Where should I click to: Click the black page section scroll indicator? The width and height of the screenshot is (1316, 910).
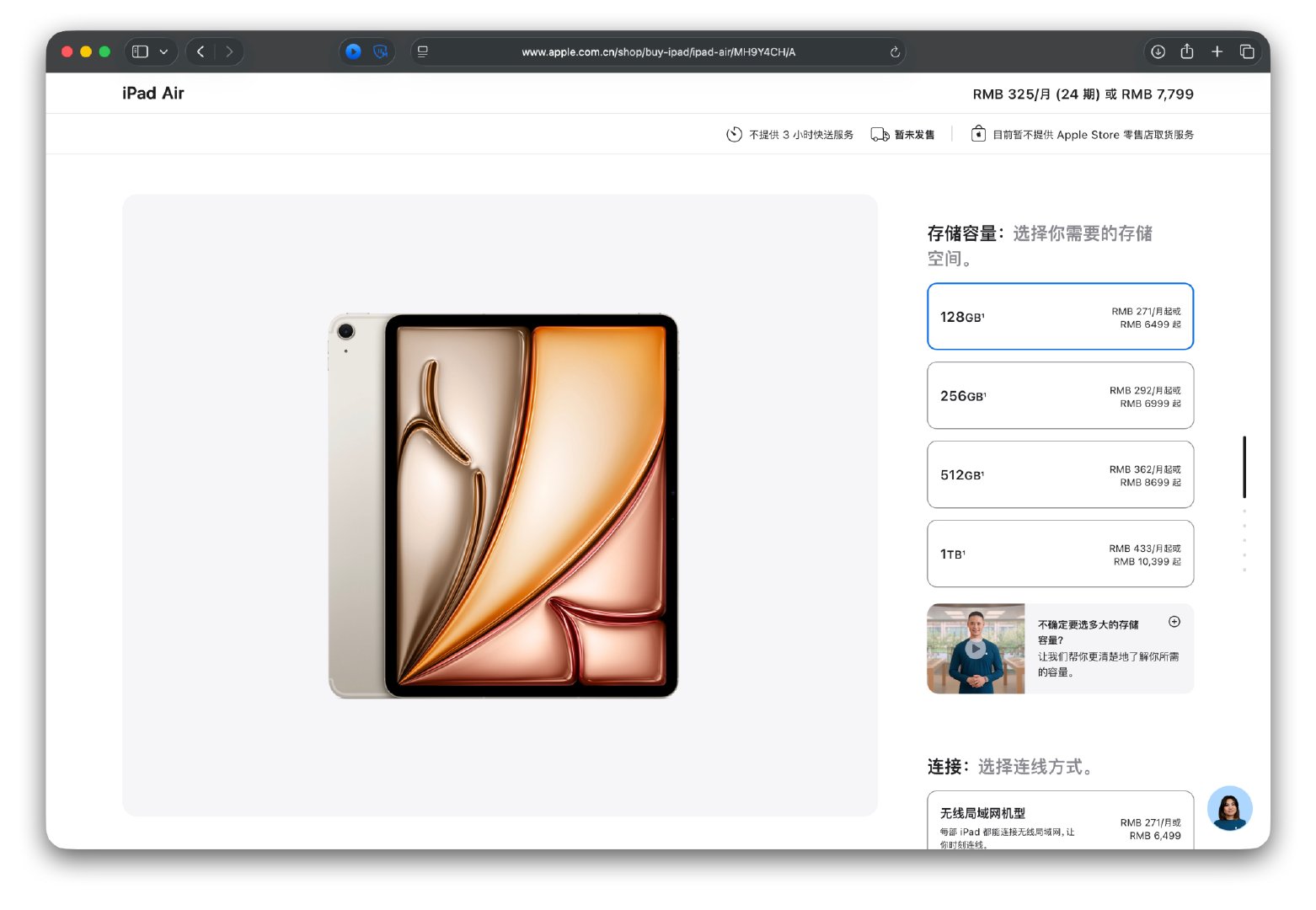[x=1244, y=467]
